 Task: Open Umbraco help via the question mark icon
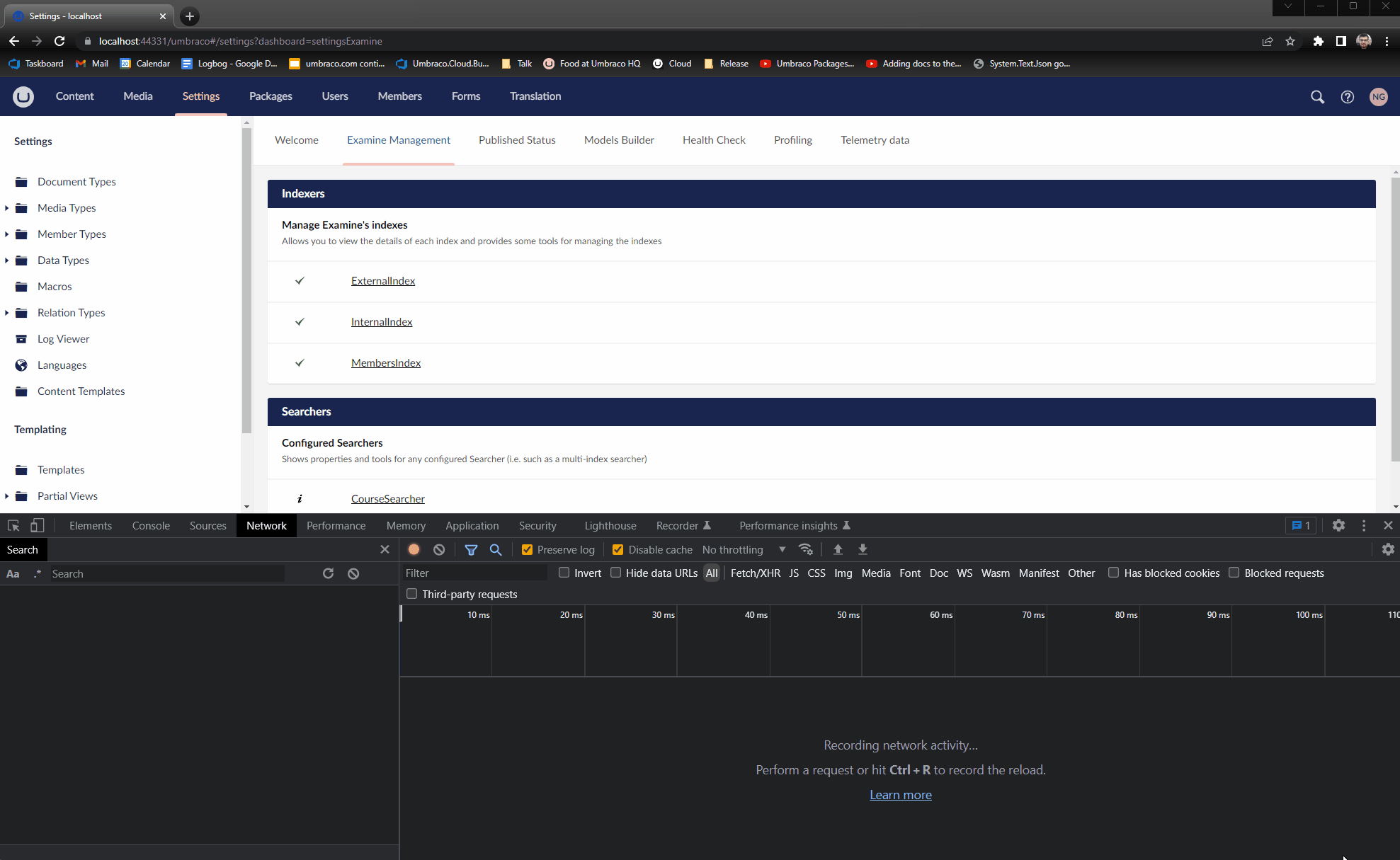click(1348, 97)
